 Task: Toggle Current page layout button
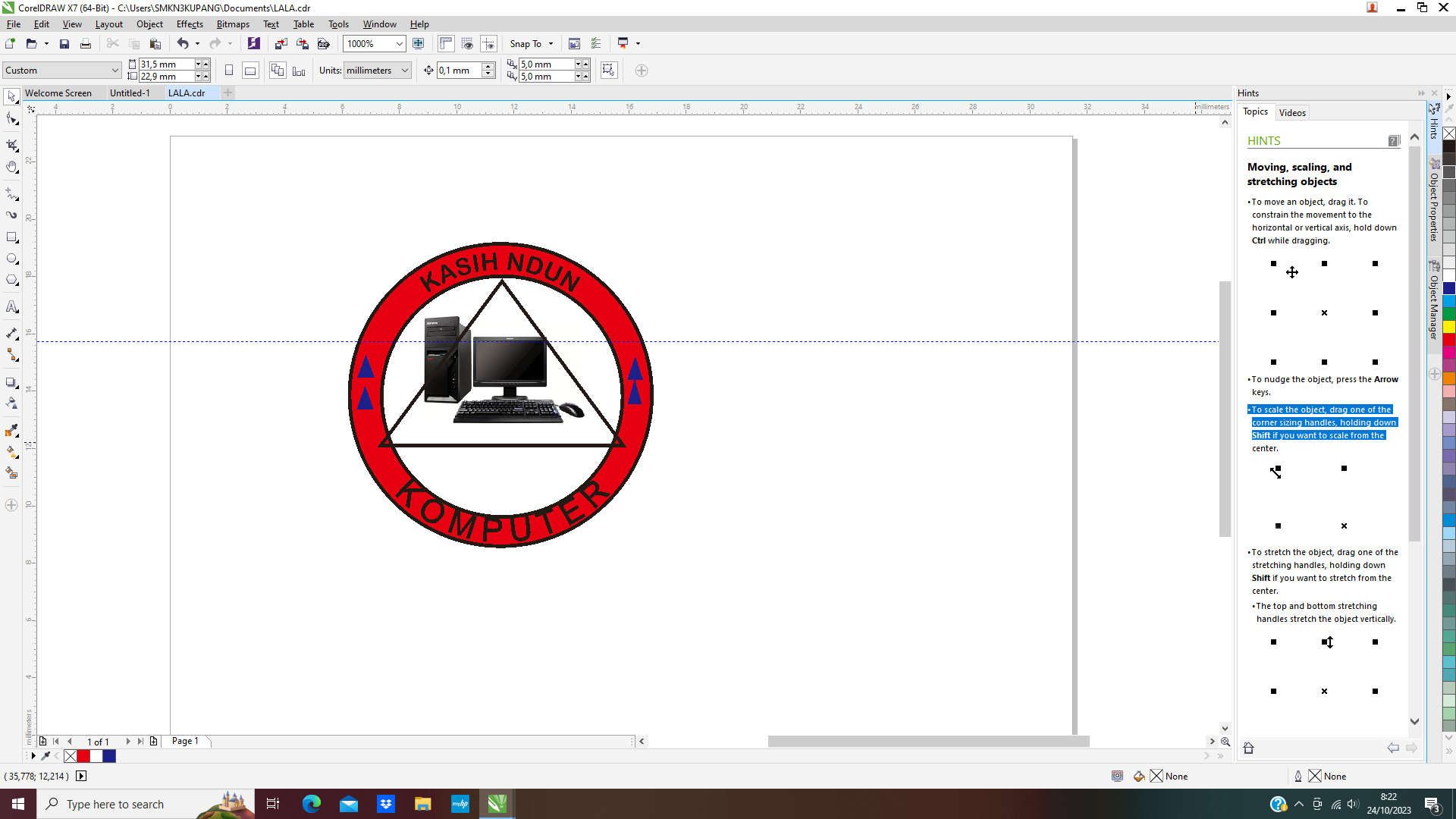[x=299, y=71]
